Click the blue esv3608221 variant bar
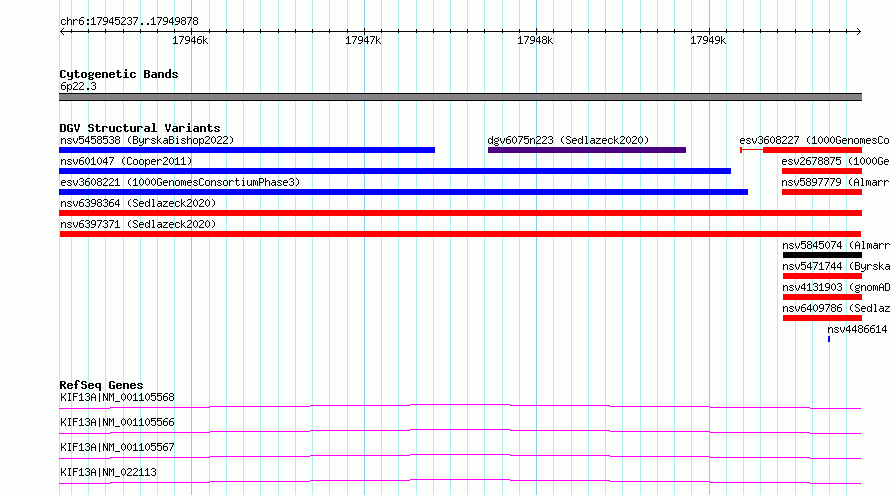This screenshot has width=890, height=495. 404,192
